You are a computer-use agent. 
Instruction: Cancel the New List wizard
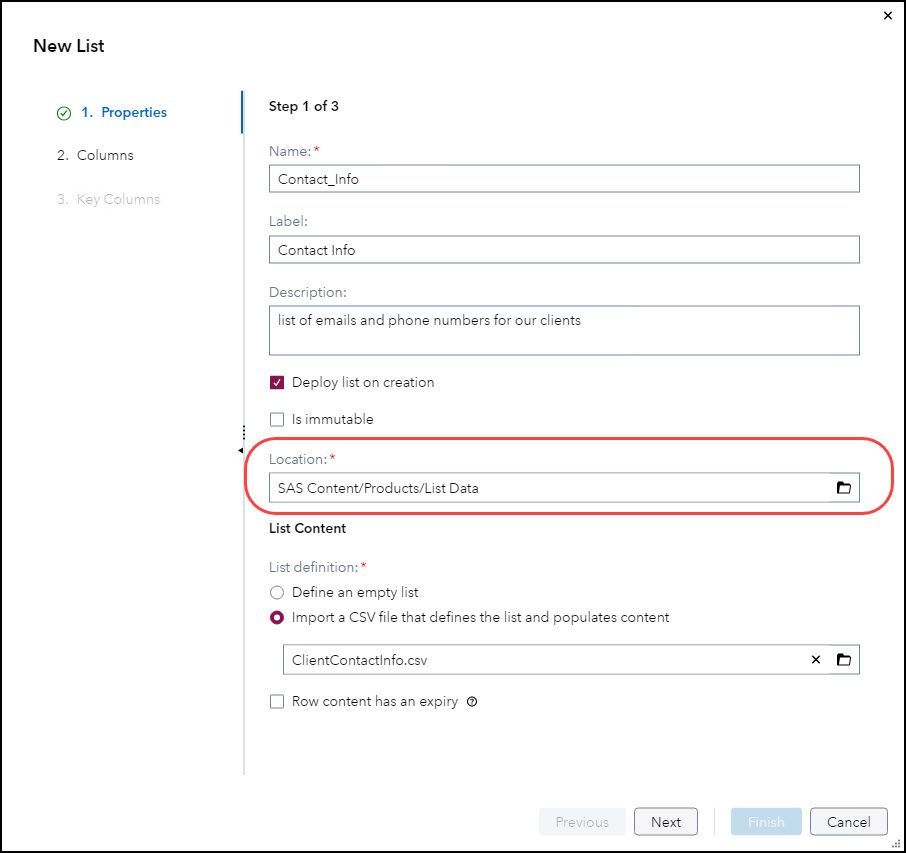[x=848, y=822]
